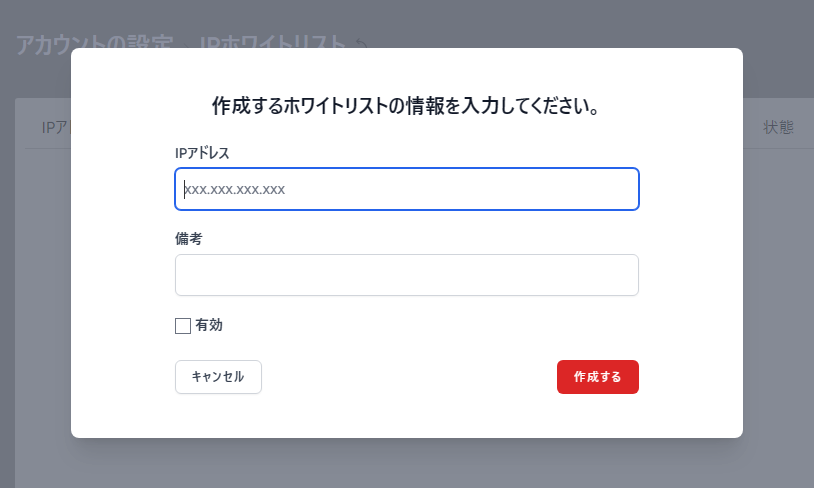This screenshot has width=814, height=488.
Task: Click the xxx.xxx.xxx.xxx placeholder text
Action: pos(235,189)
